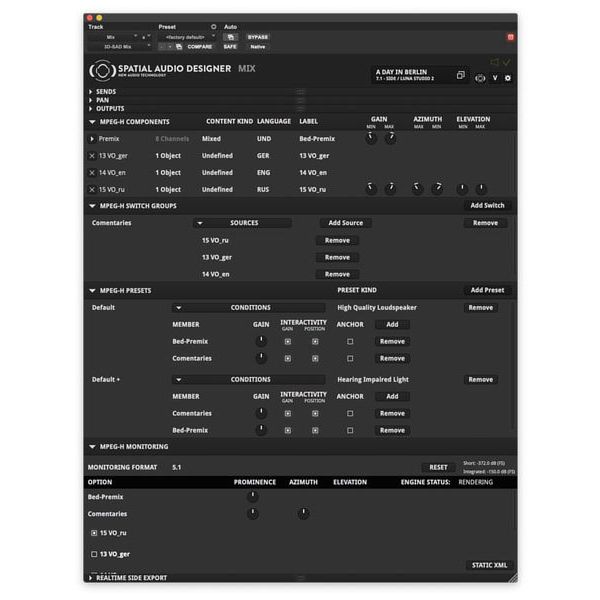Check 13 VO_ger monitoring option
This screenshot has width=600, height=600.
94,554
